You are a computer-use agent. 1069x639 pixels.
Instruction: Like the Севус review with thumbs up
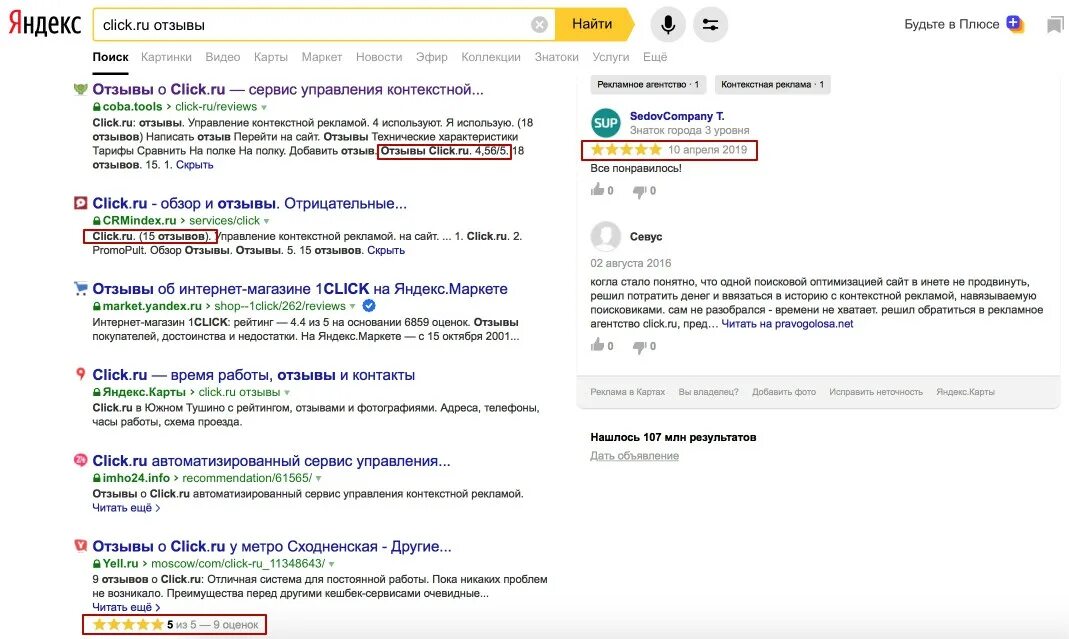[x=598, y=345]
